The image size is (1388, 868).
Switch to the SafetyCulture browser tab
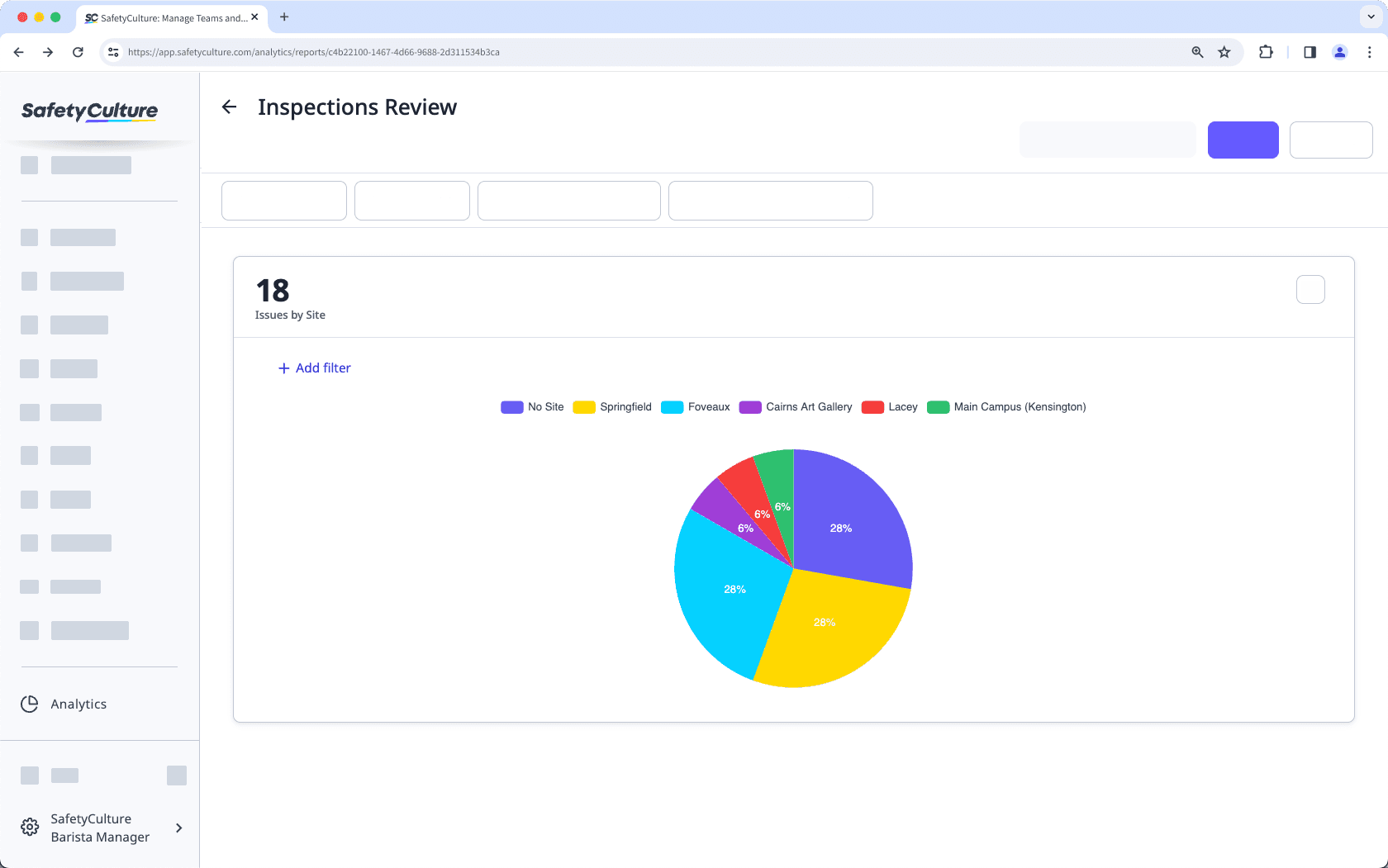pos(165,17)
